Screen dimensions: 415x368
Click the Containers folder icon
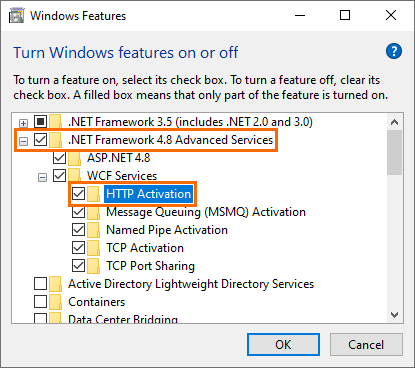55,302
